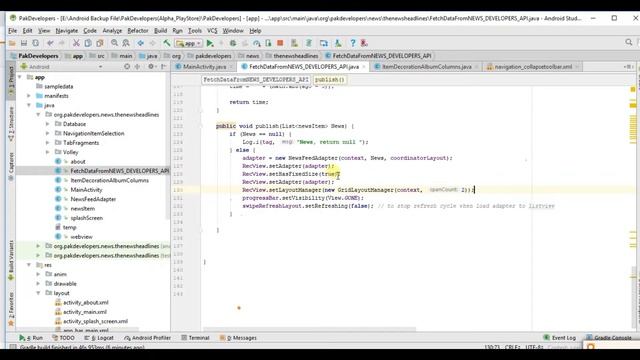Switch to MainActivity.java tab
640x360 pixels.
point(204,67)
